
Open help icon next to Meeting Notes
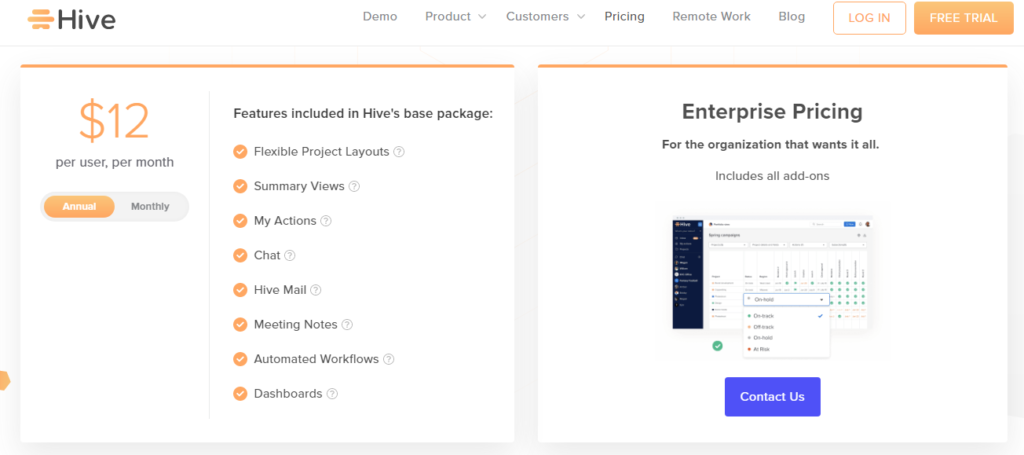347,325
